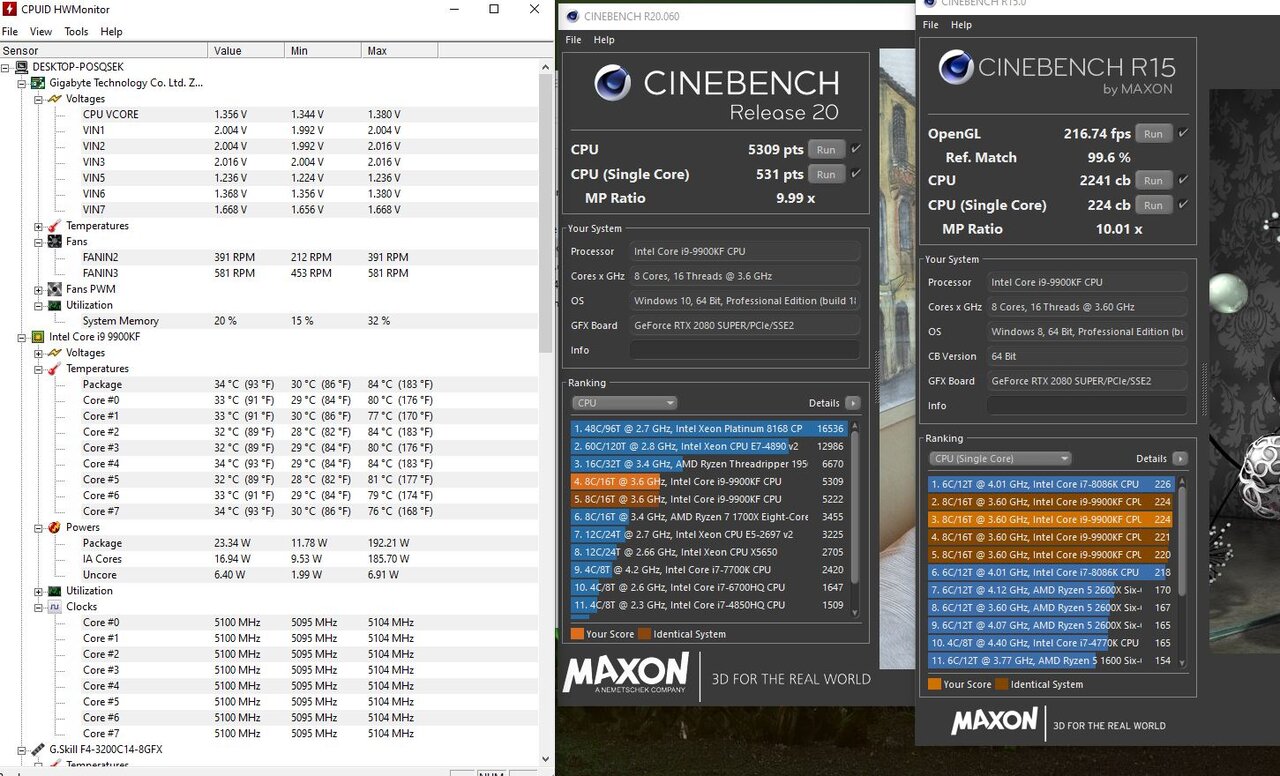Run the CPU test in Cinebench R20
1280x776 pixels.
click(x=826, y=149)
